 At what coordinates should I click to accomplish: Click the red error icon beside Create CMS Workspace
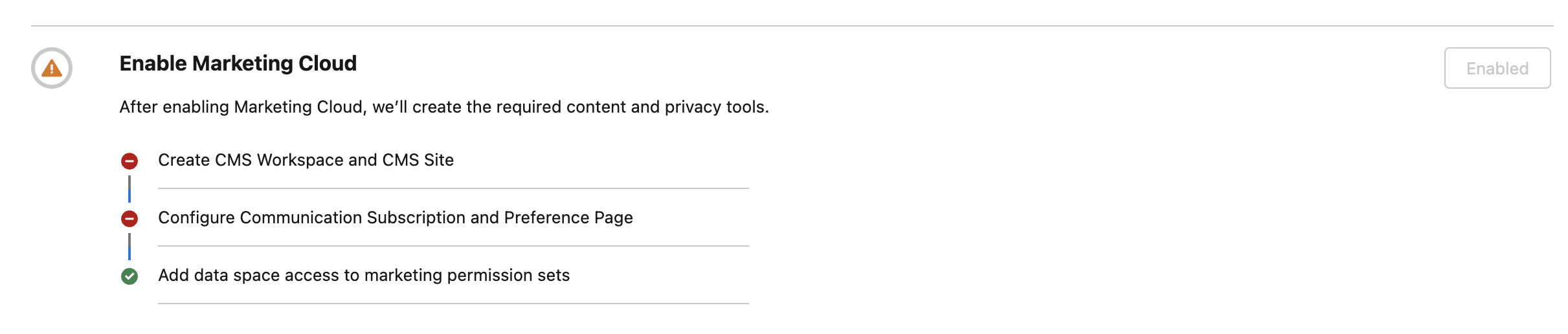(x=129, y=161)
